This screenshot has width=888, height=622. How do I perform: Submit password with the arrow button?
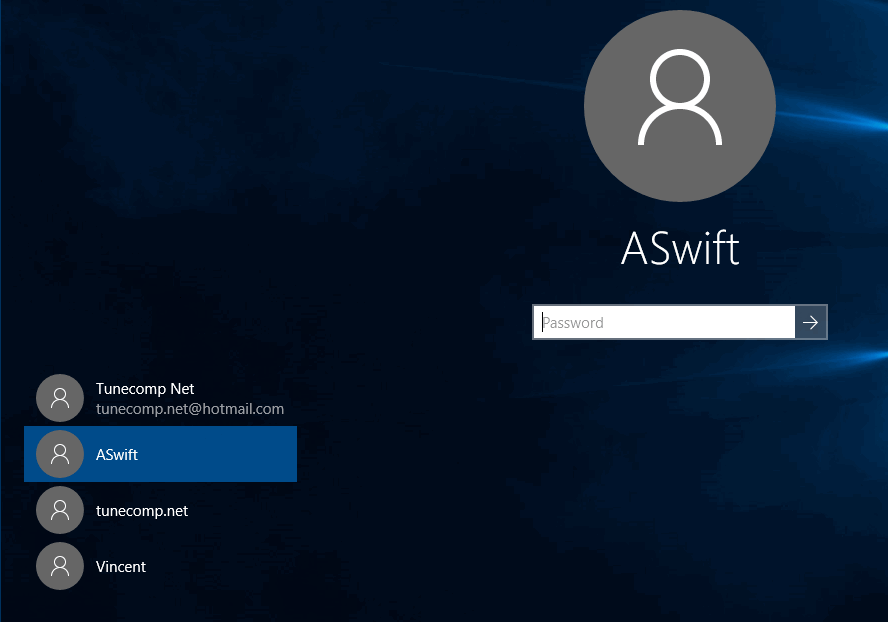(811, 322)
